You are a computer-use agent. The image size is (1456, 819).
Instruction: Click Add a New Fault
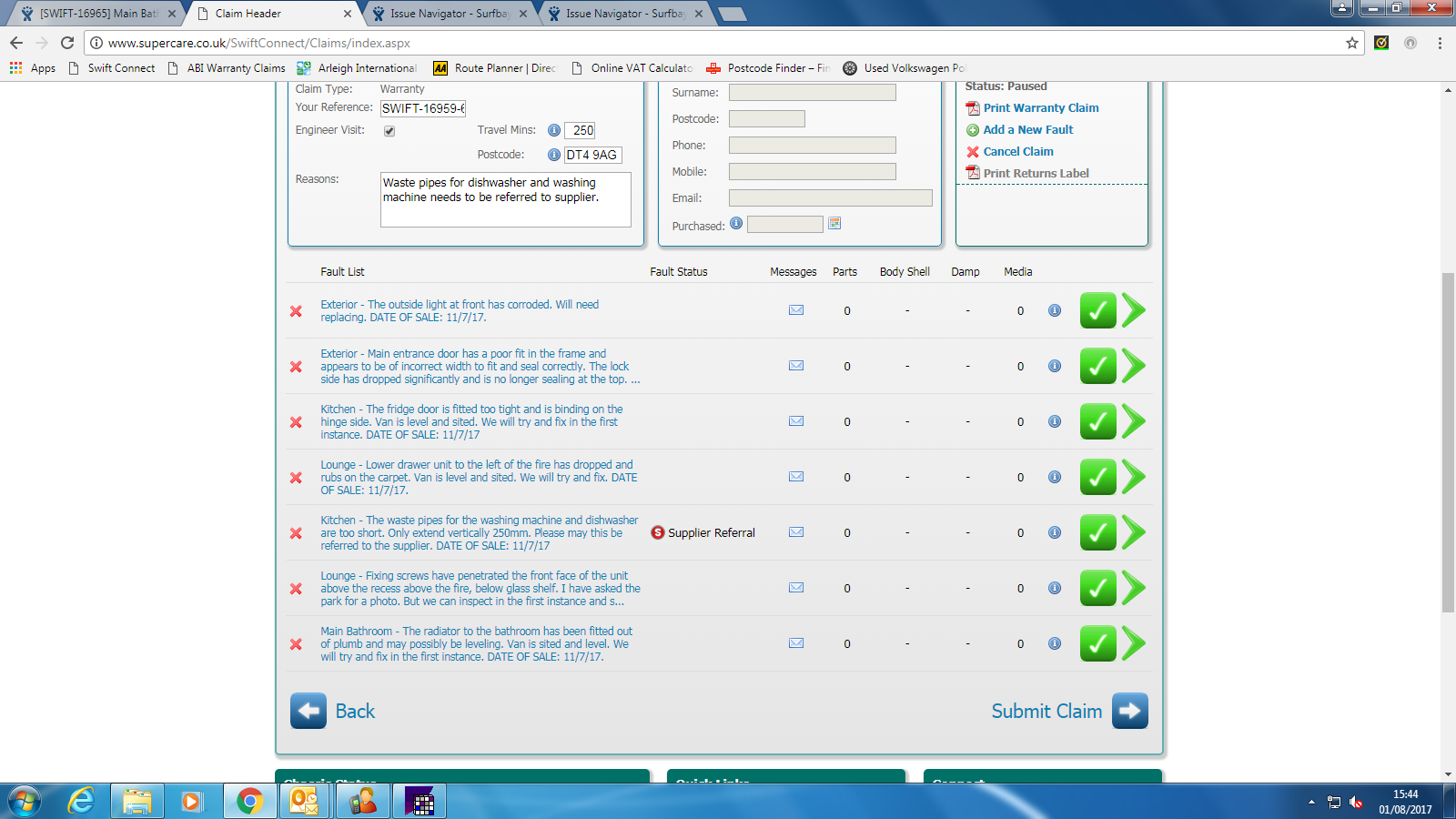1028,129
